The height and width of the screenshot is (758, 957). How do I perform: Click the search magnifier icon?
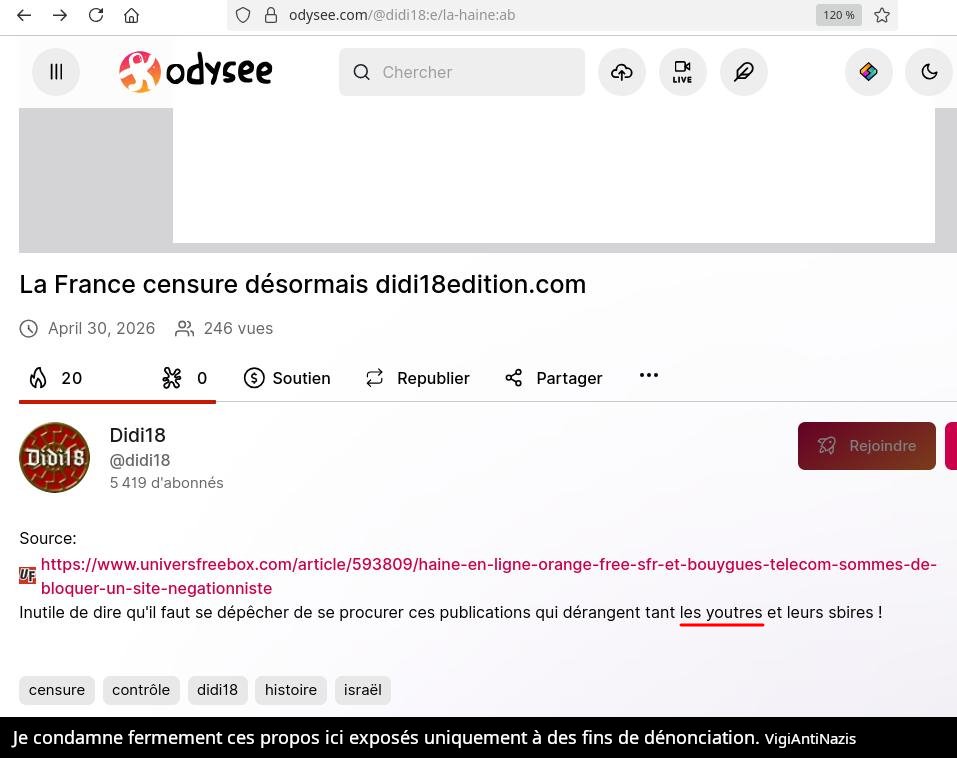pyautogui.click(x=361, y=72)
